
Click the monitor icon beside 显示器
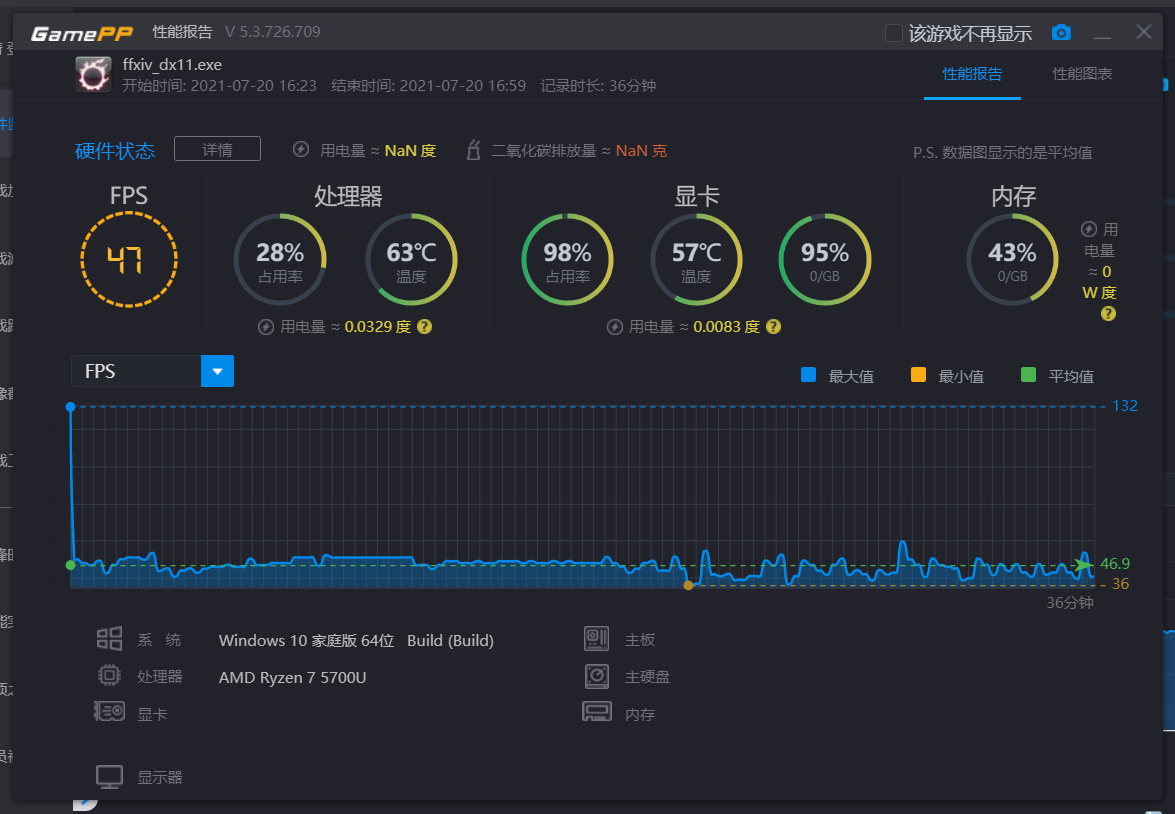point(109,777)
